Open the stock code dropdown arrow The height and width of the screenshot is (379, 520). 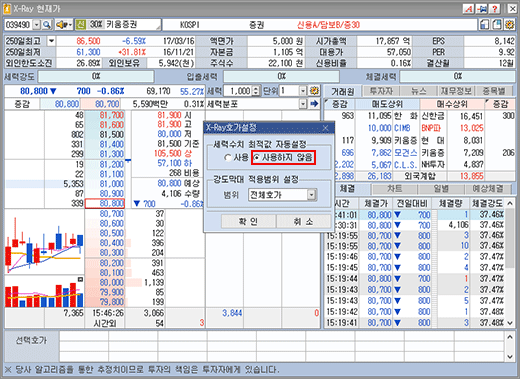(x=36, y=24)
